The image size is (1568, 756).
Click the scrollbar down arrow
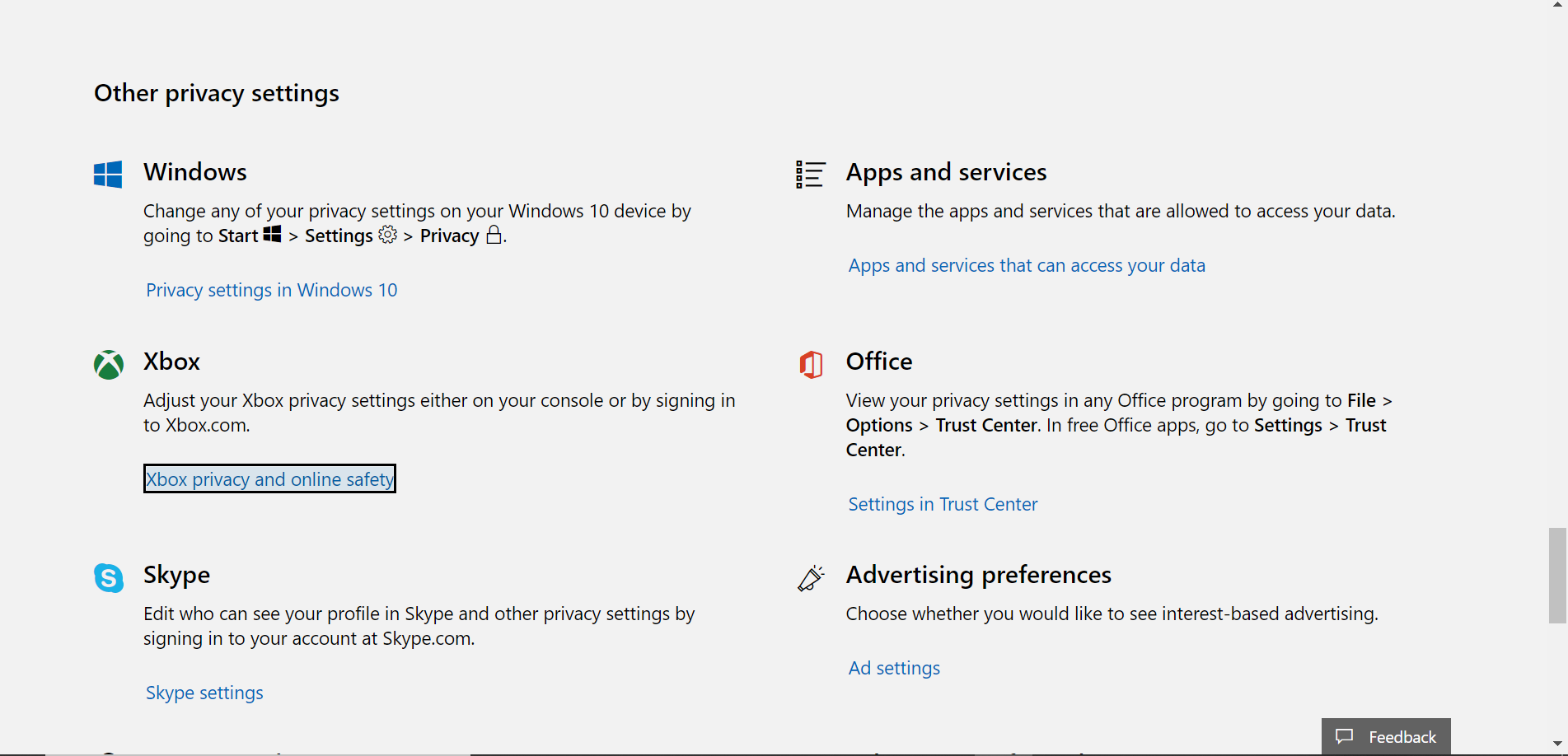tap(1557, 744)
